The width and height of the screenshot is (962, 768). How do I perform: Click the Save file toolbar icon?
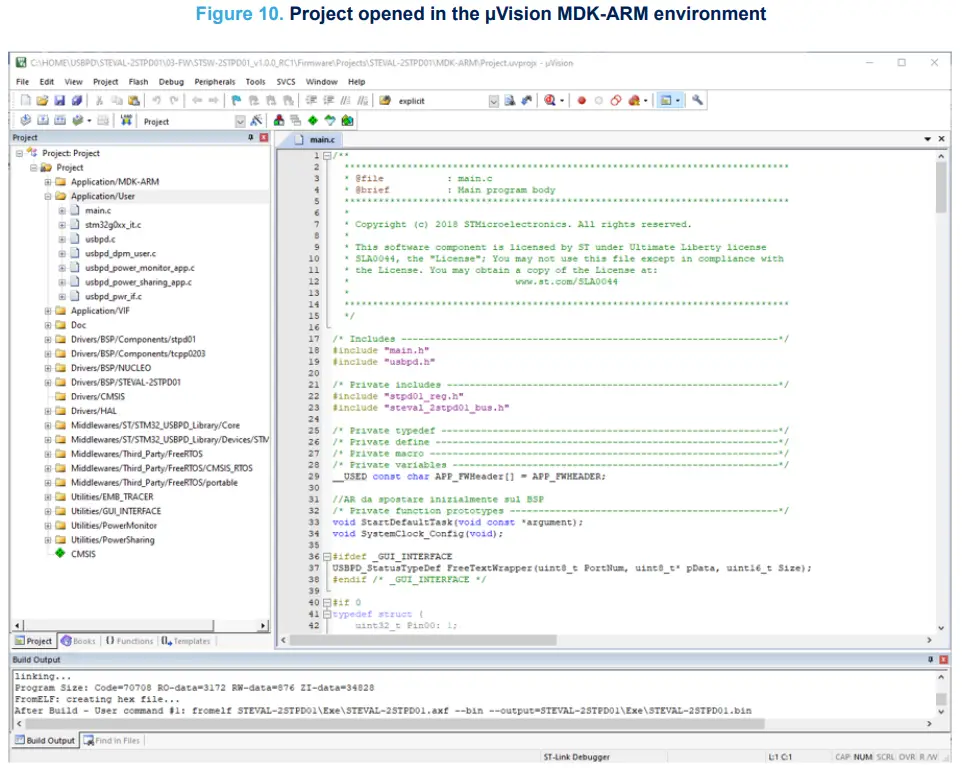[59, 101]
